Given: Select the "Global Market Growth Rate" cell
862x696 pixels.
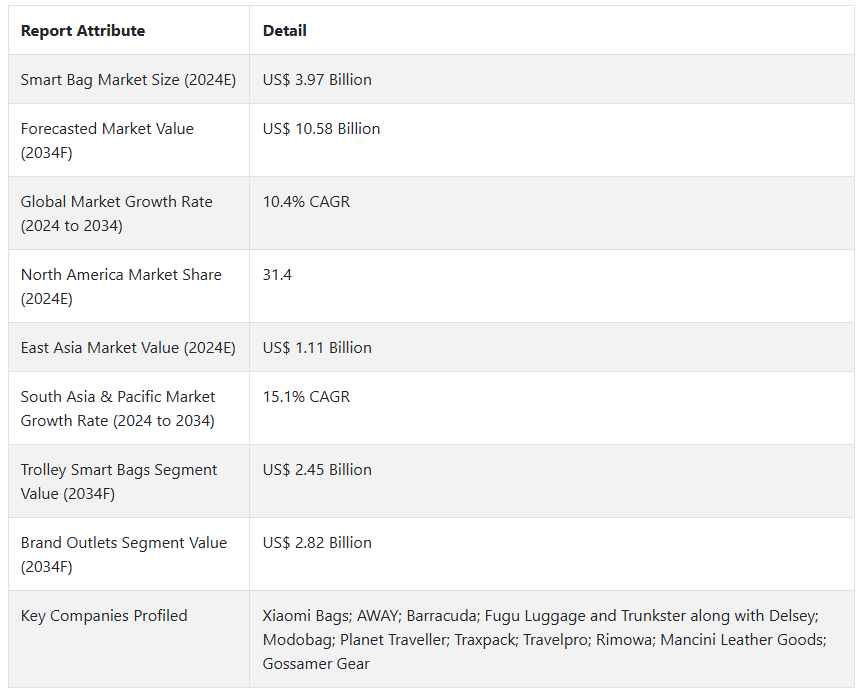Looking at the screenshot, I should pyautogui.click(x=116, y=214).
